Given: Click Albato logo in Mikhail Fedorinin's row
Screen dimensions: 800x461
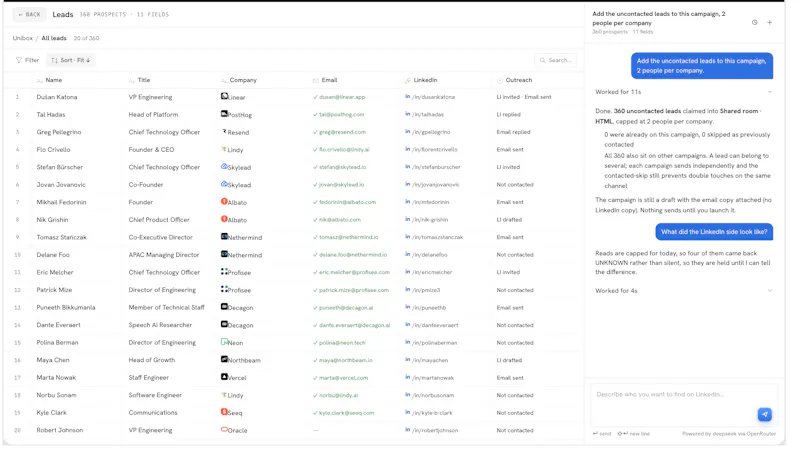Looking at the screenshot, I should point(224,201).
